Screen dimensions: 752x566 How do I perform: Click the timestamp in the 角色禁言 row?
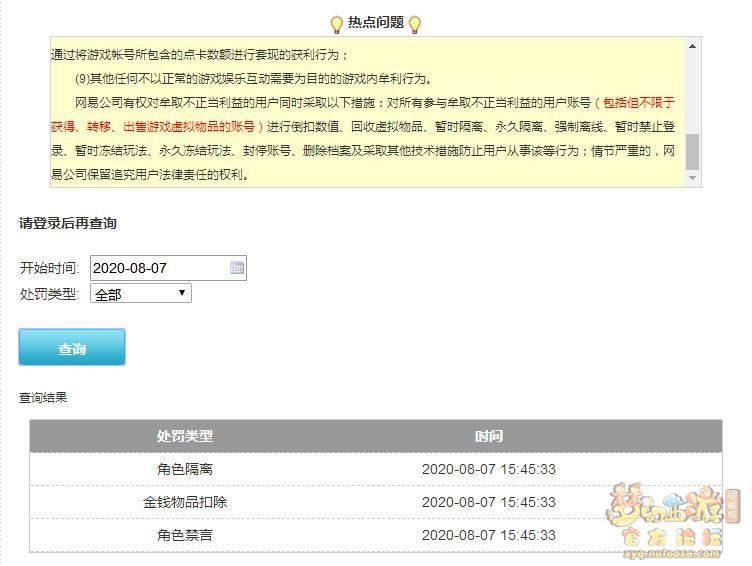pos(489,535)
